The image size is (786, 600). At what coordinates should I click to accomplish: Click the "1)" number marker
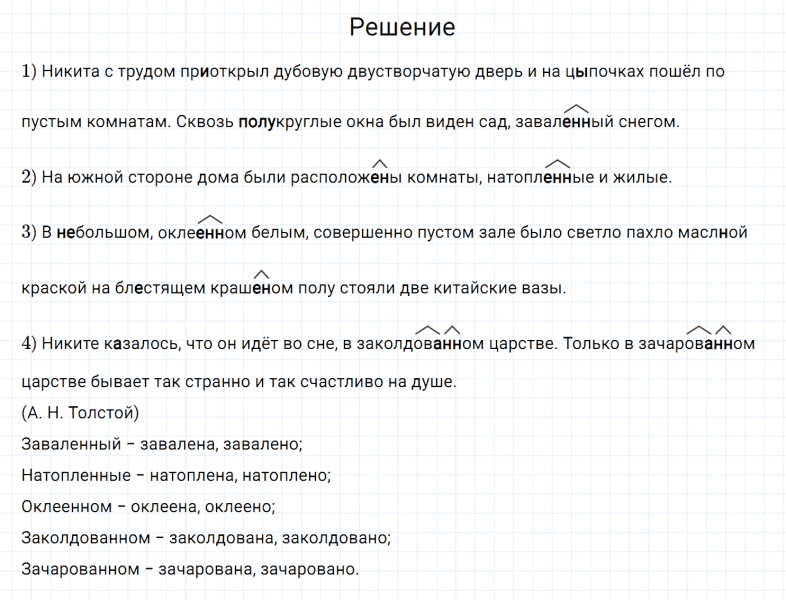29,71
